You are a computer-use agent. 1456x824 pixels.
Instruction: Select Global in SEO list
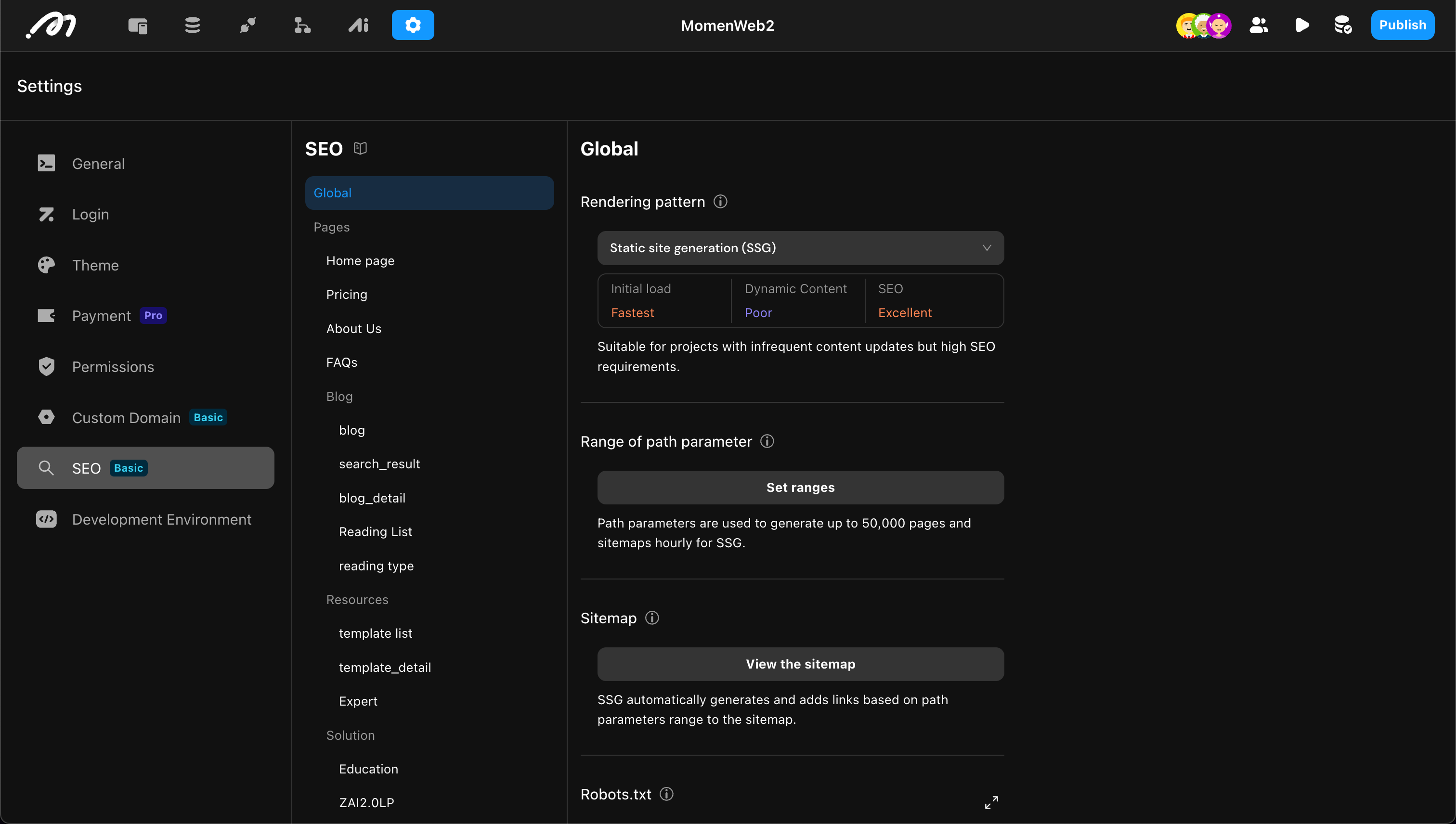429,193
